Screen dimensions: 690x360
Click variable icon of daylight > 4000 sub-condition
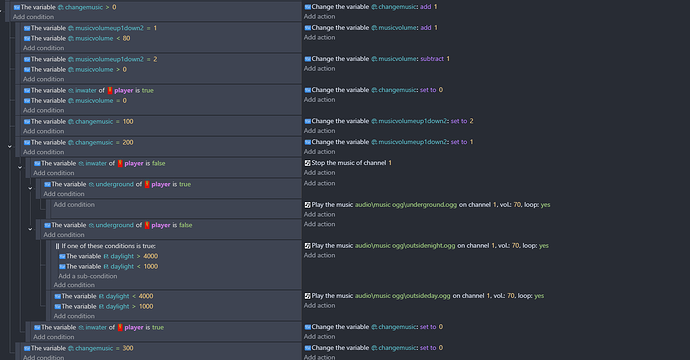click(62, 257)
